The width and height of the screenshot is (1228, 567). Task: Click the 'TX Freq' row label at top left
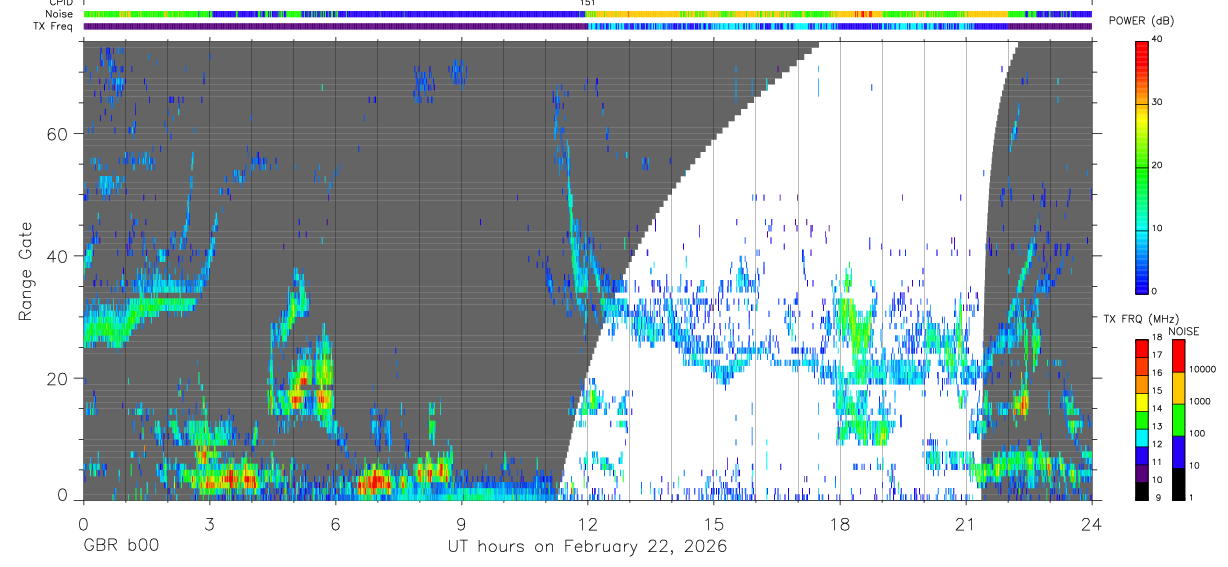coord(53,27)
